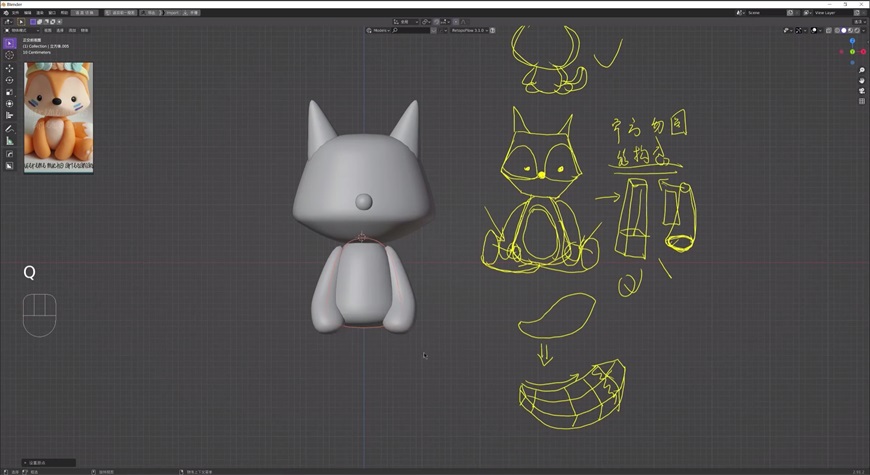
Task: Switch perspective/orthographic grid gizmo icon
Action: (862, 101)
